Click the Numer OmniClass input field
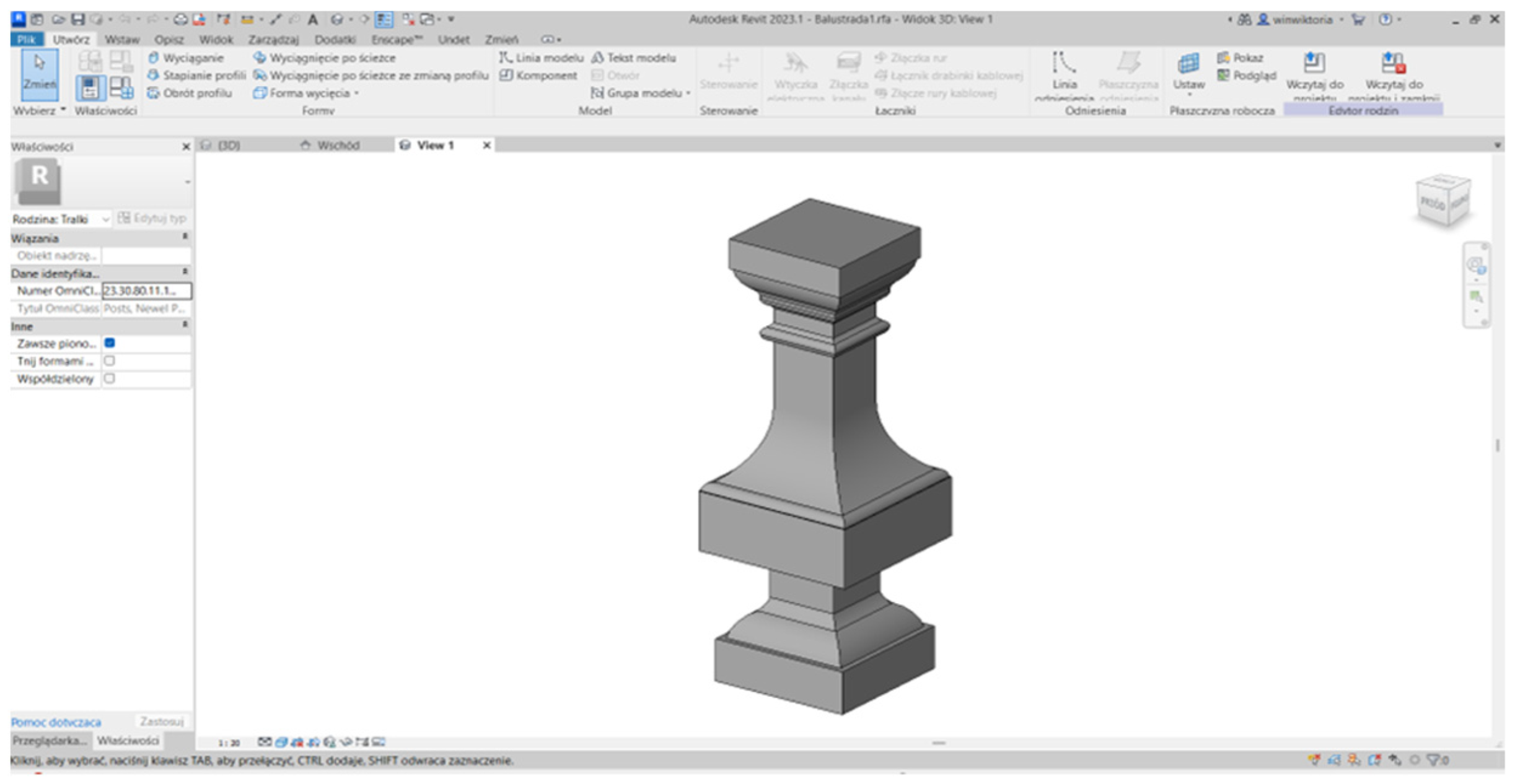Viewport: 1515px width, 784px height. click(x=146, y=290)
